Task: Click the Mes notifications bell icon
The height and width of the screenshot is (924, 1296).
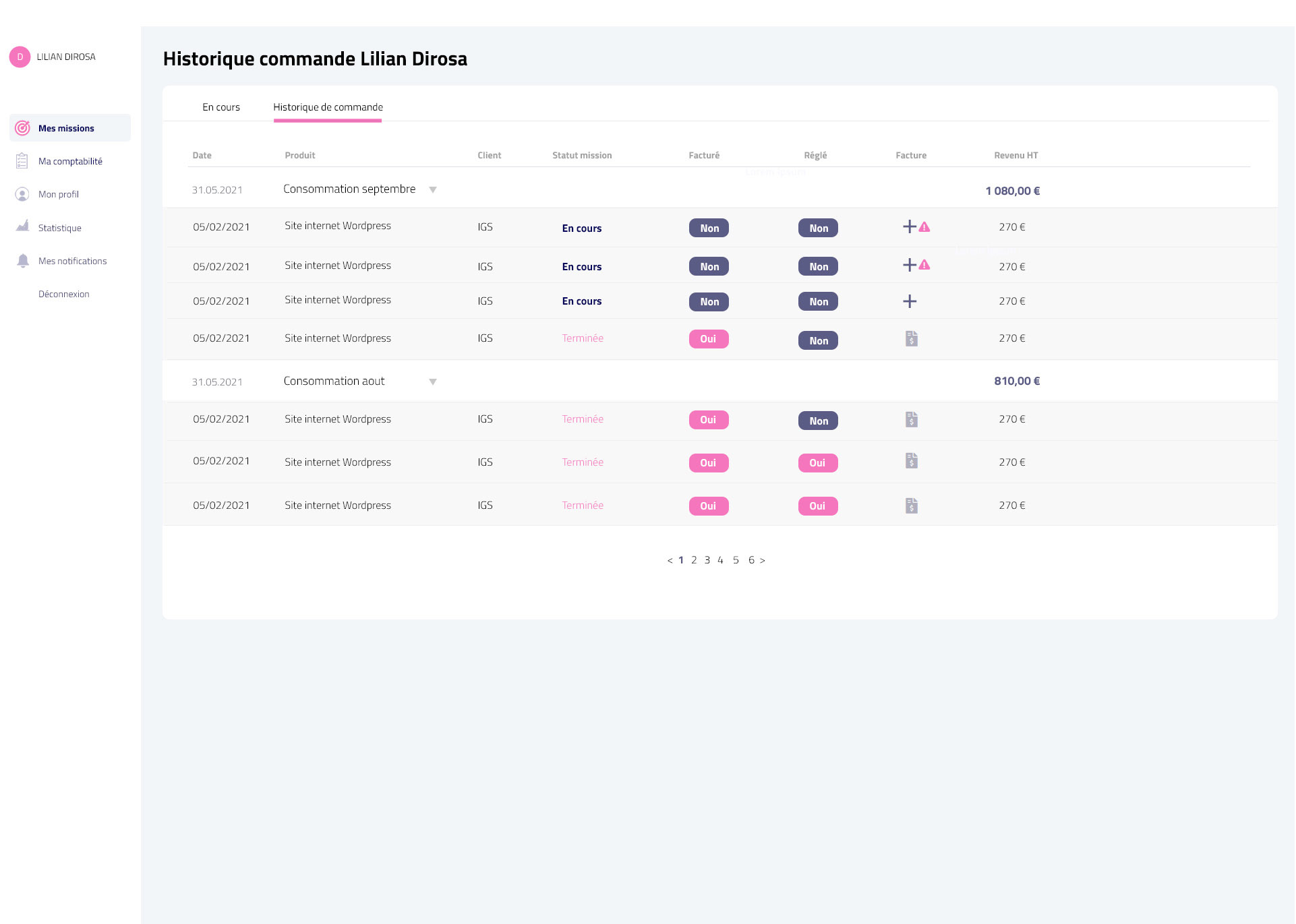Action: click(x=22, y=261)
